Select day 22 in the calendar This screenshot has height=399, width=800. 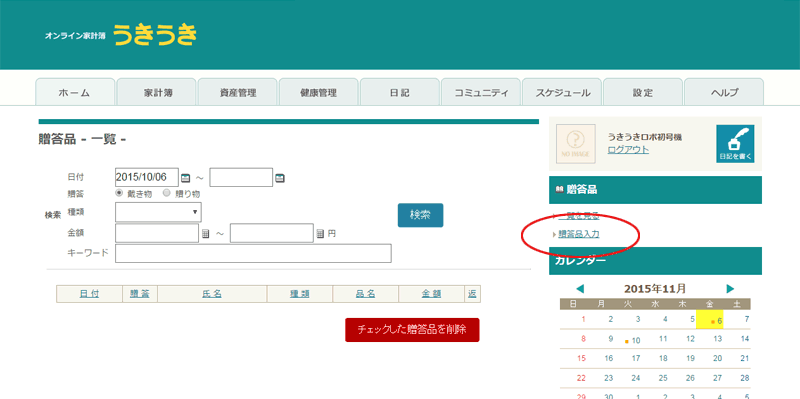click(x=581, y=378)
